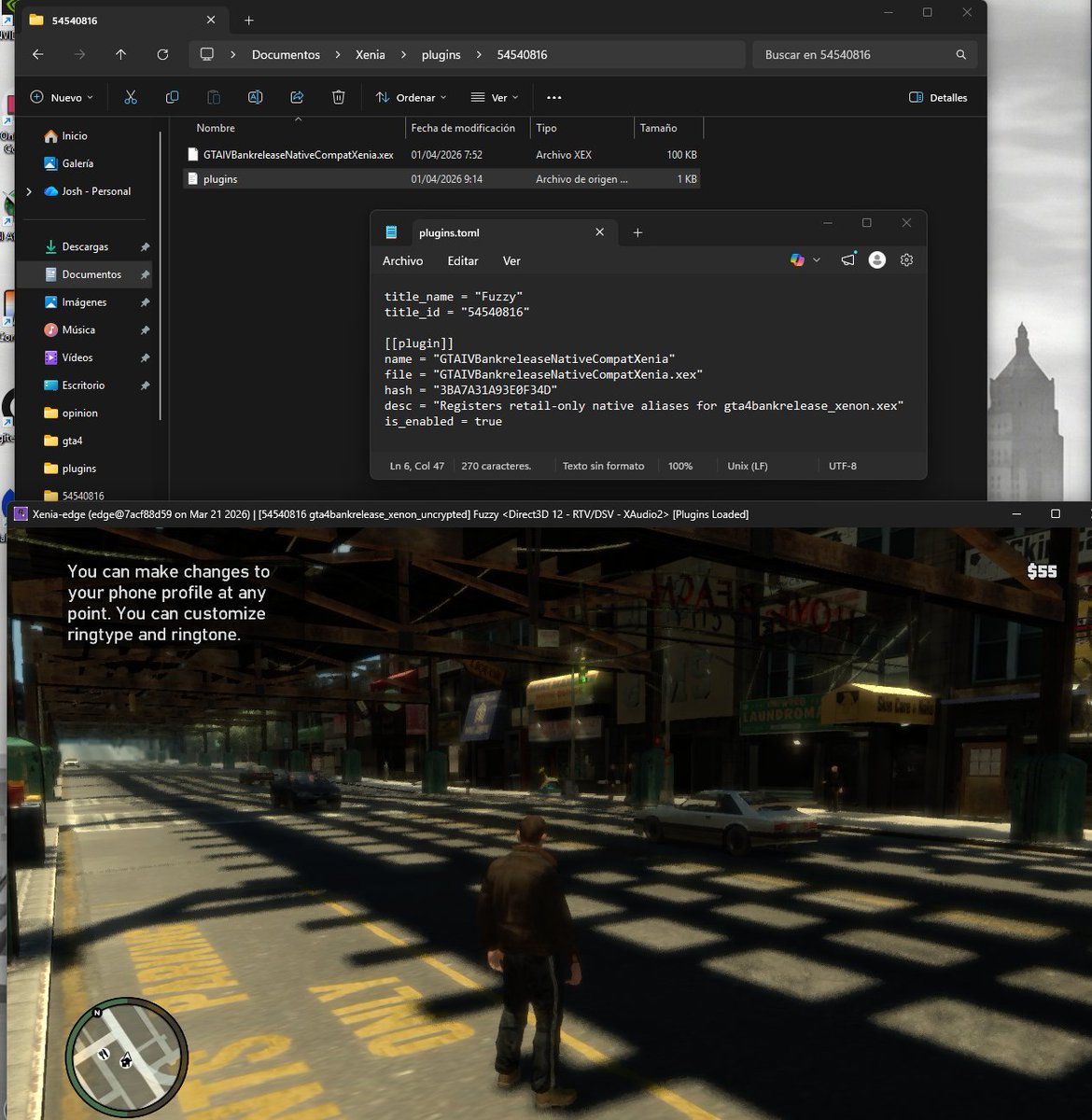
Task: Sort by Nombre column header
Action: (295, 128)
